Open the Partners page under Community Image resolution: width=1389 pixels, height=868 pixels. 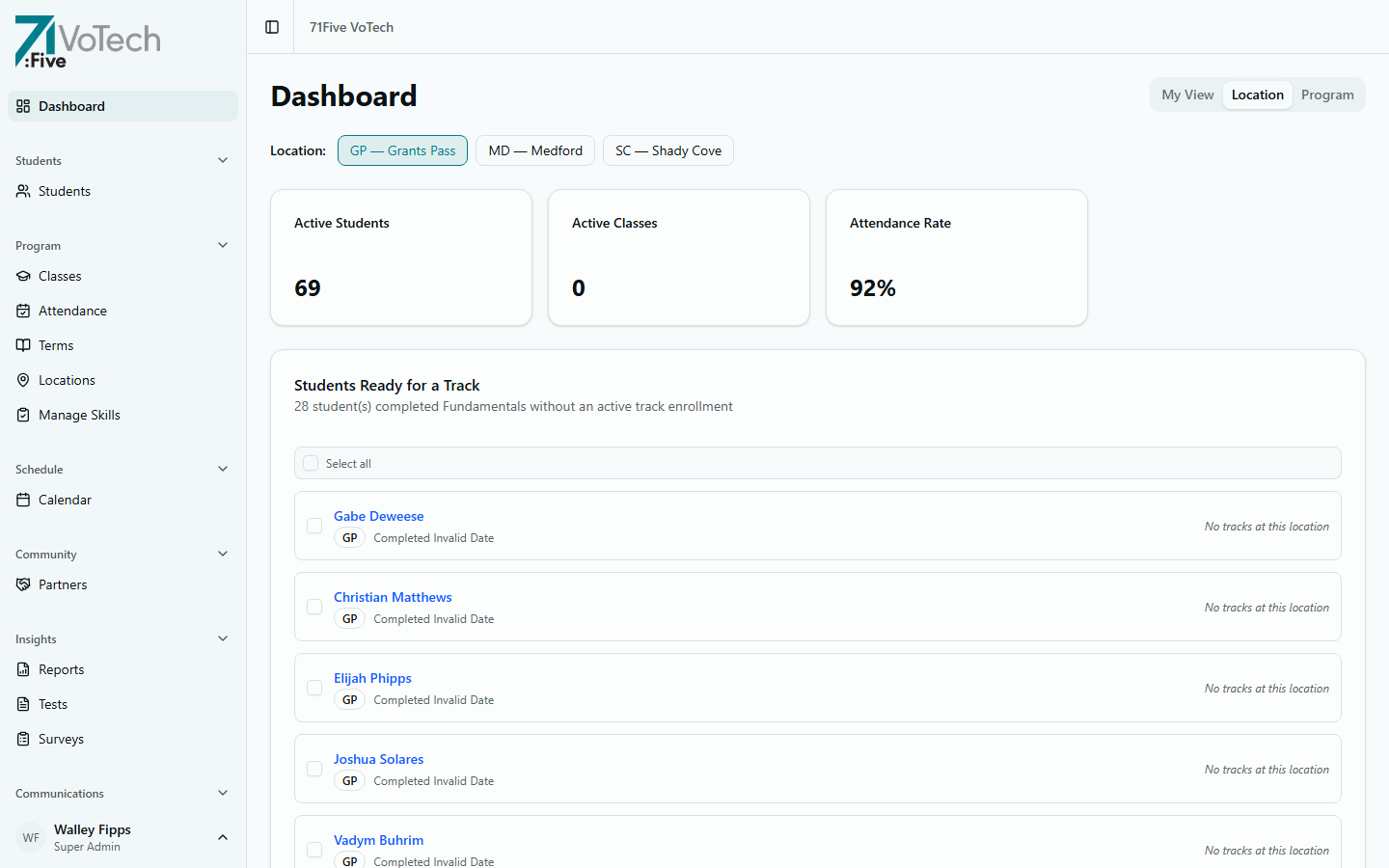63,584
